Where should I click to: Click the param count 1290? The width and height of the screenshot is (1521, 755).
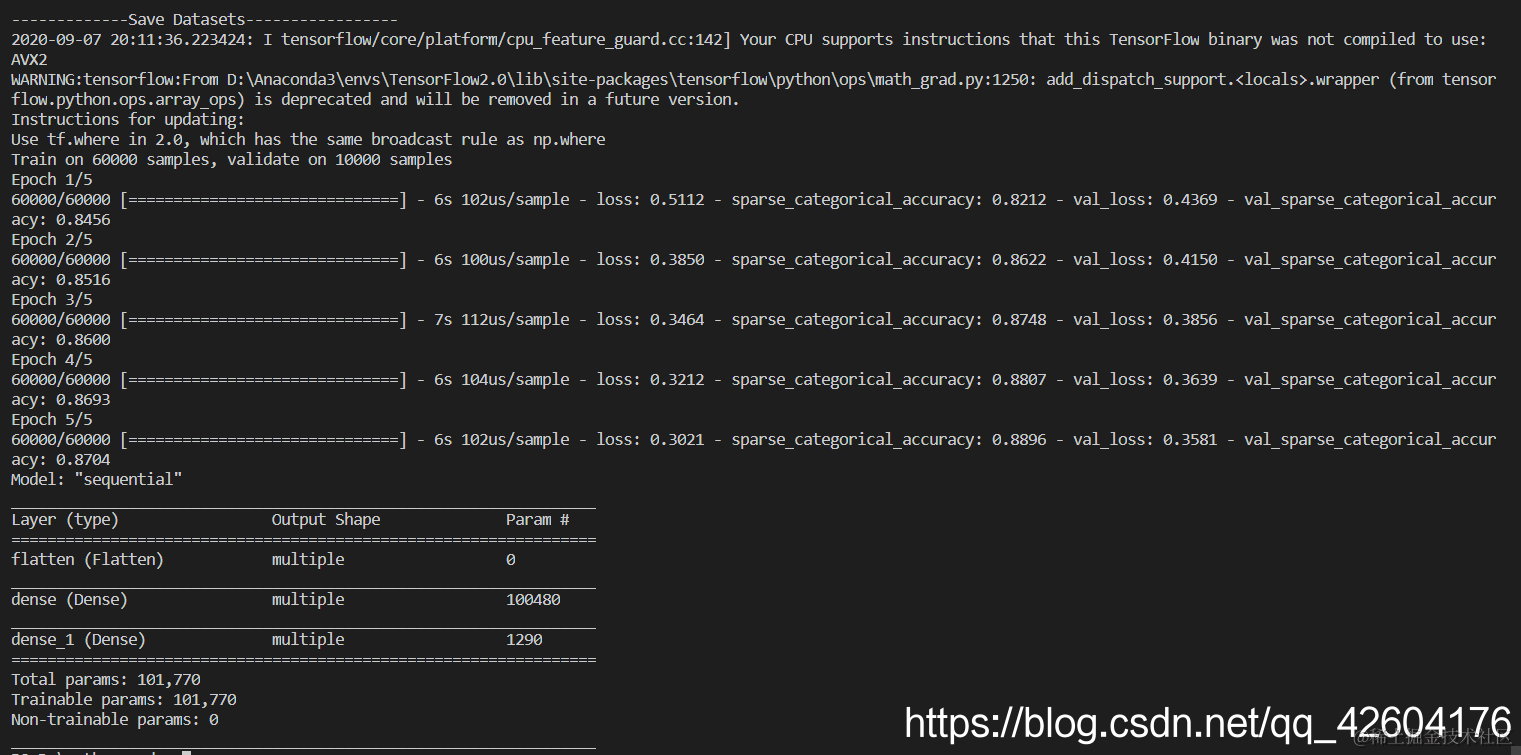point(524,640)
